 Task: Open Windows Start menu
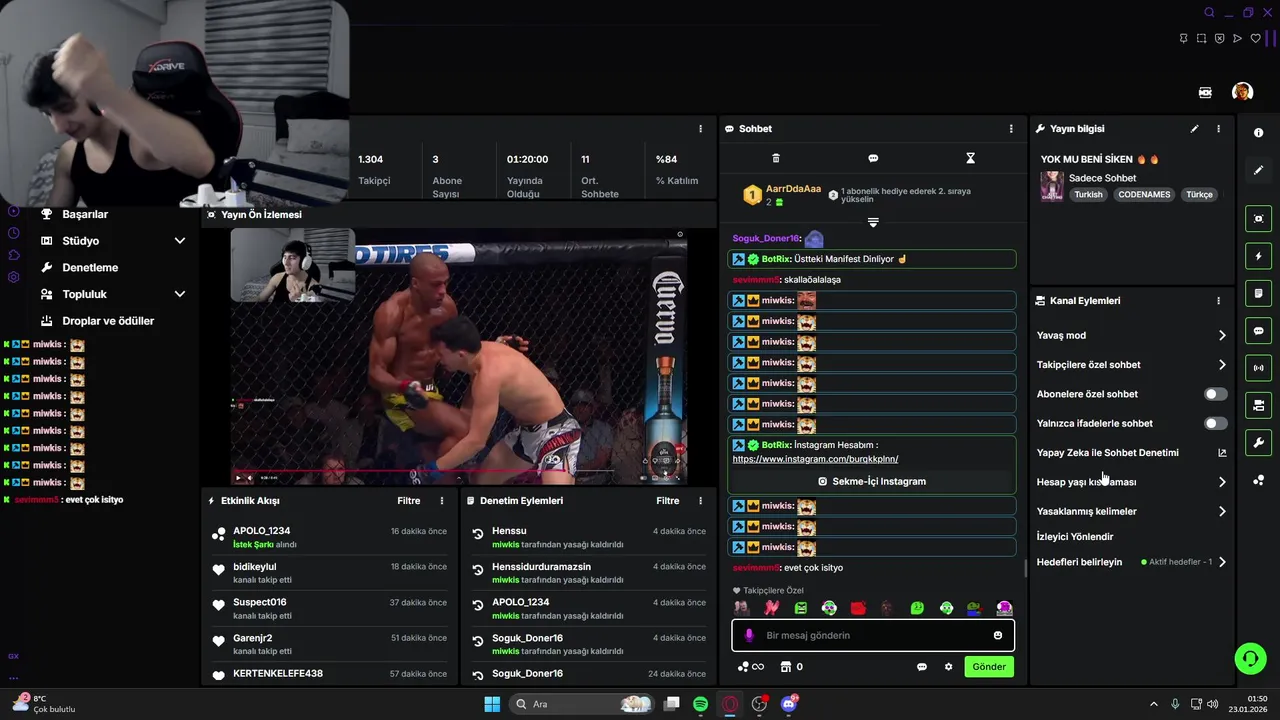click(492, 704)
